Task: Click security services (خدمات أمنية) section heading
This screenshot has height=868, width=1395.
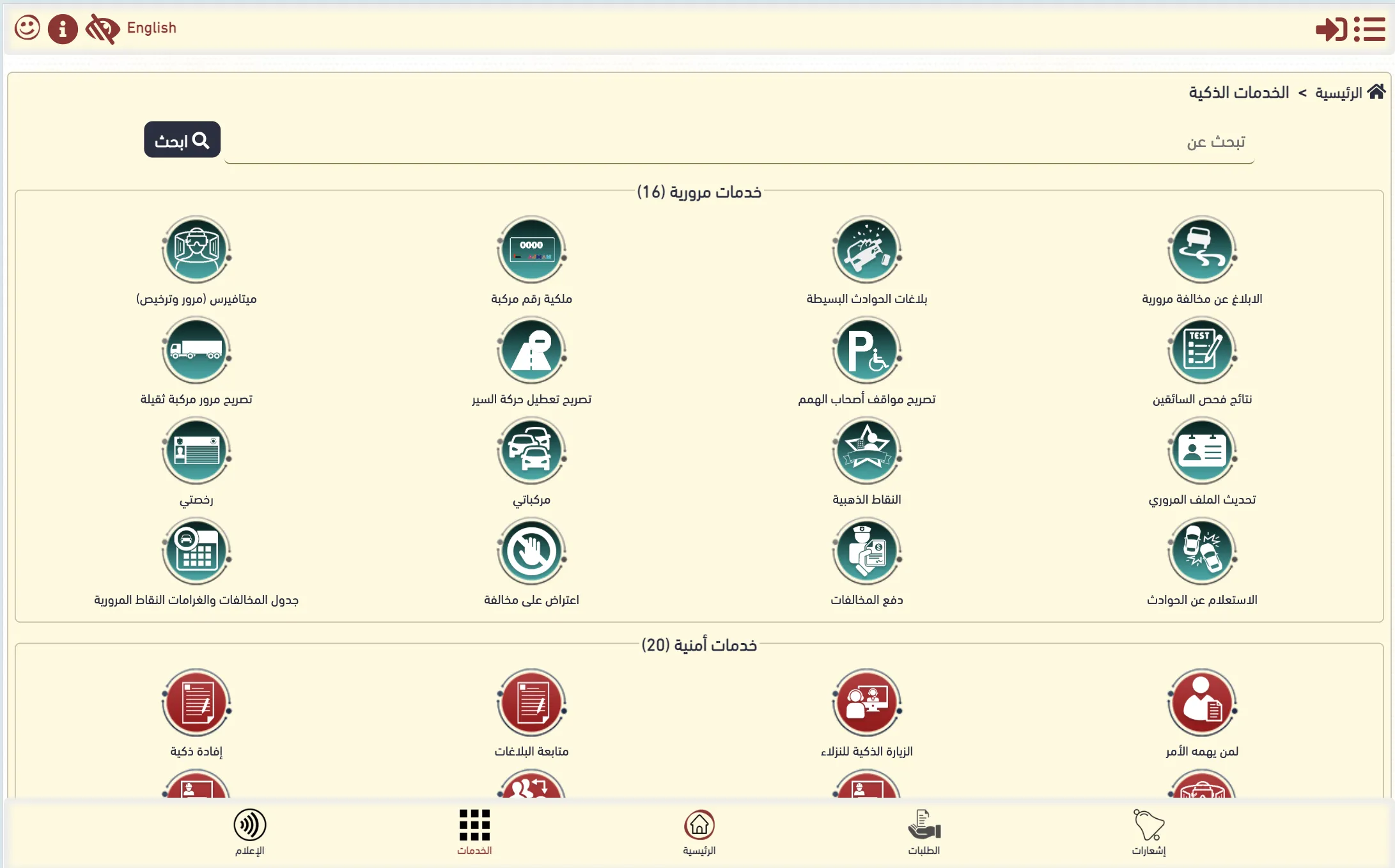Action: (x=699, y=645)
